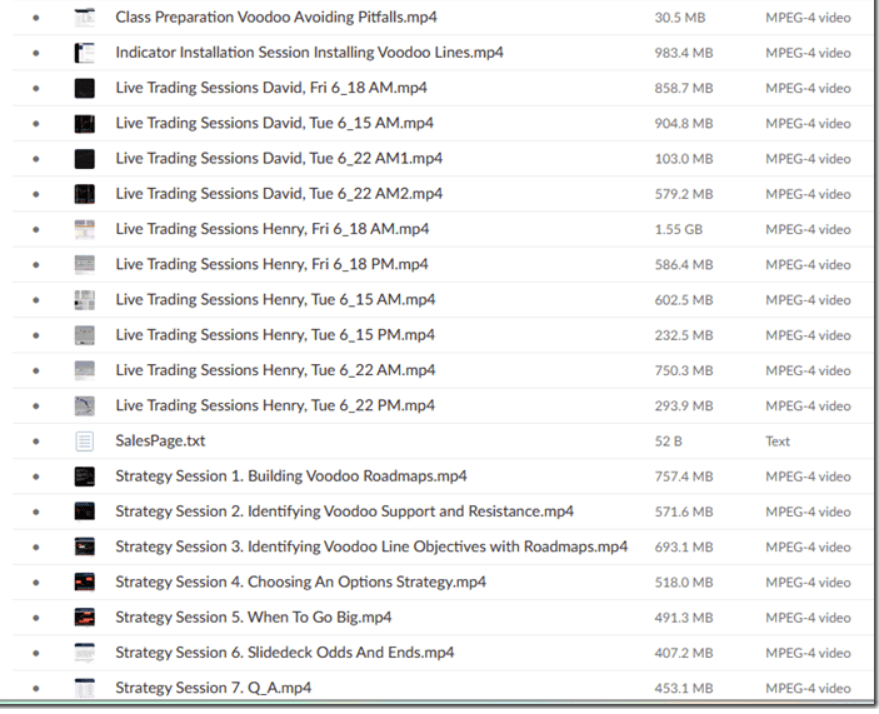The image size is (879, 714).
Task: Select the Live Trading Sessions Henry Fri 6_18 AM thumbnail
Action: 84,228
